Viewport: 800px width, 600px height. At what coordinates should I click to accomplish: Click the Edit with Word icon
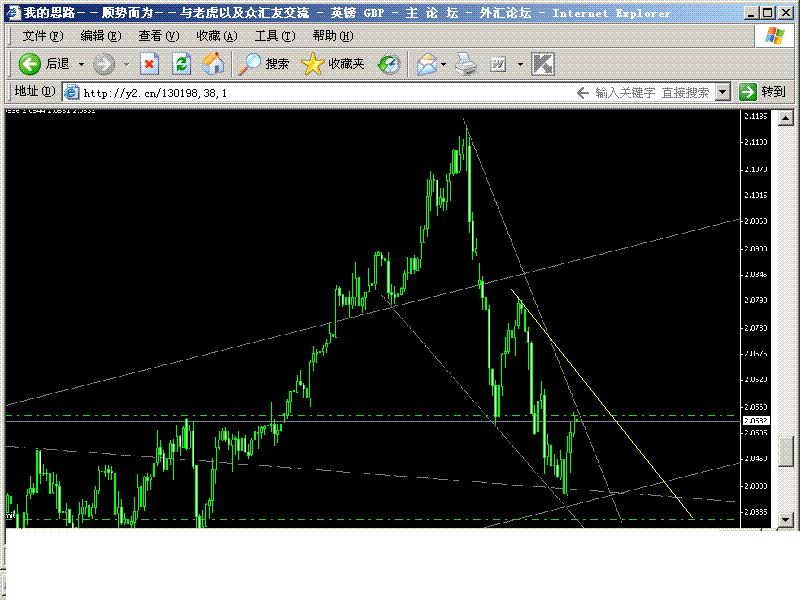[497, 65]
